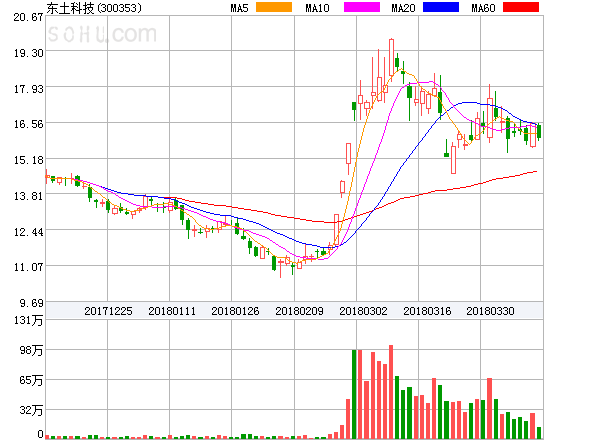This screenshot has width=600, height=440.
Task: Click the MA20 legend label
Action: pos(403,8)
